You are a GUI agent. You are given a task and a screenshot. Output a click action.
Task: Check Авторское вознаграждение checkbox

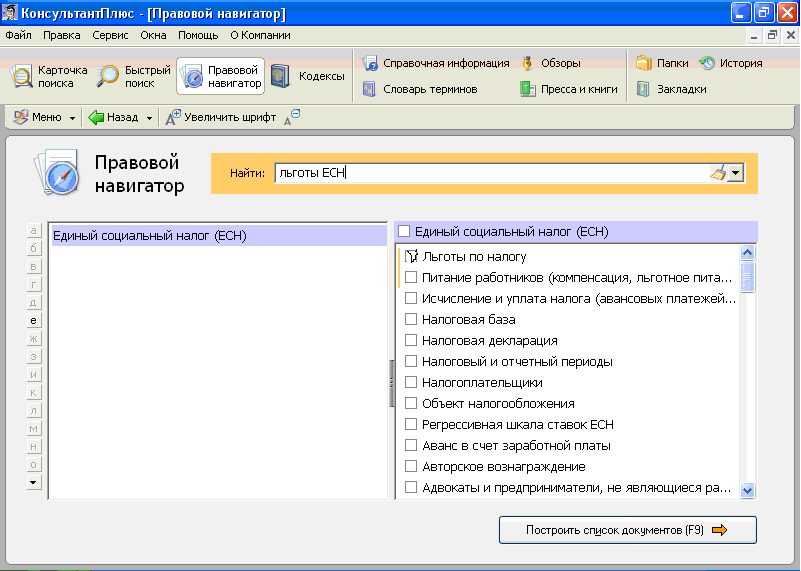click(x=411, y=466)
